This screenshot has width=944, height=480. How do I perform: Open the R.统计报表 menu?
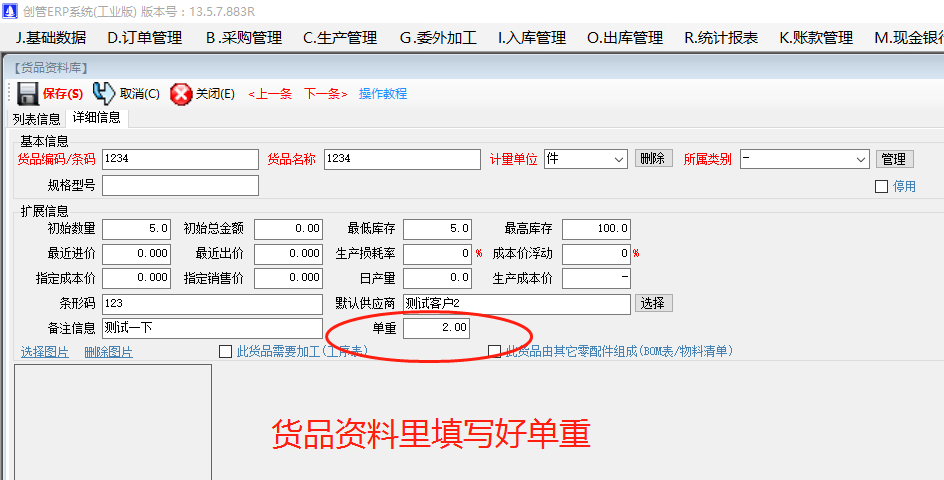coord(721,38)
